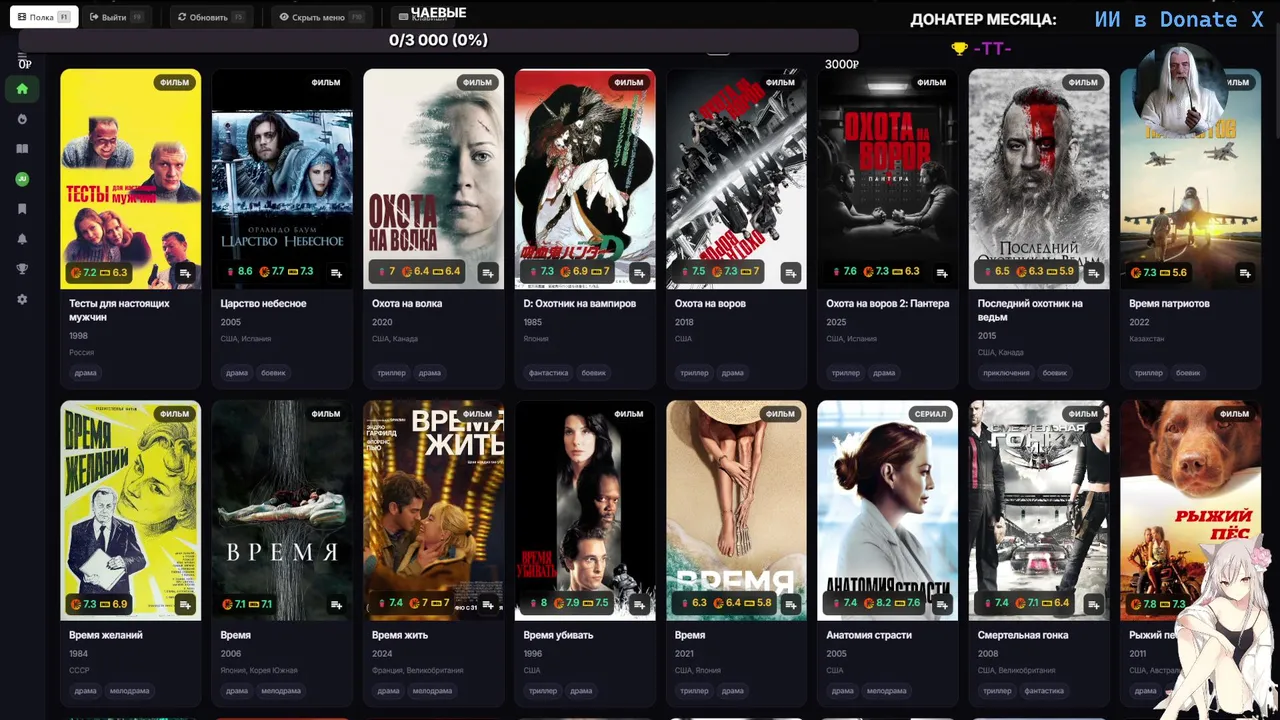The height and width of the screenshot is (720, 1280).
Task: Switch to the Полка tab
Action: pos(44,17)
